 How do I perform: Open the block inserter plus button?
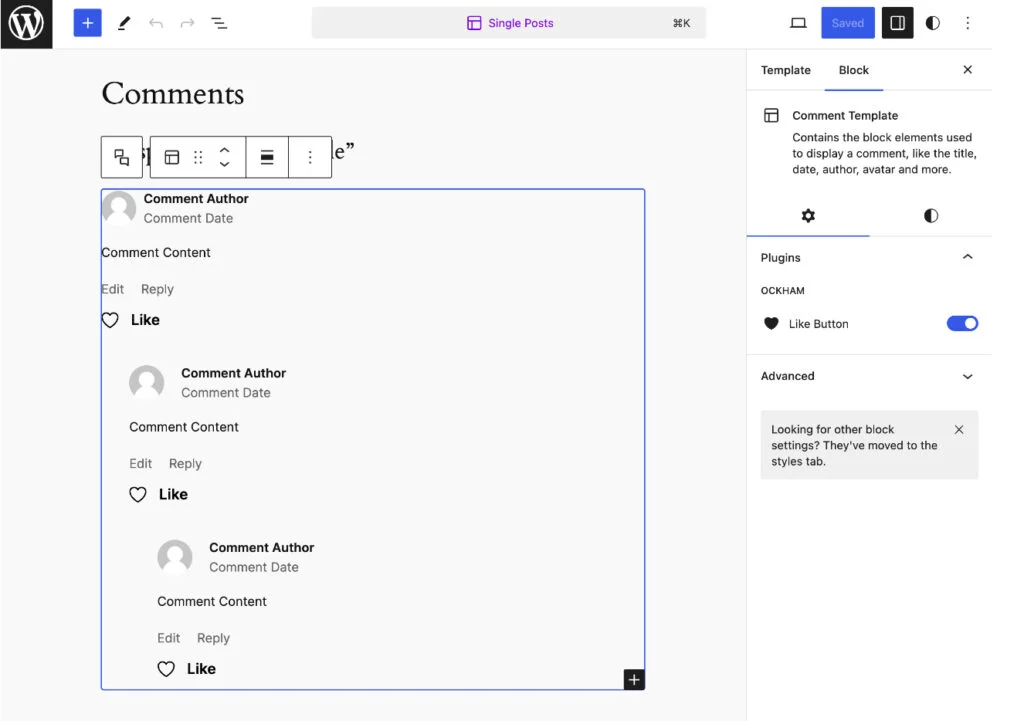[x=88, y=23]
